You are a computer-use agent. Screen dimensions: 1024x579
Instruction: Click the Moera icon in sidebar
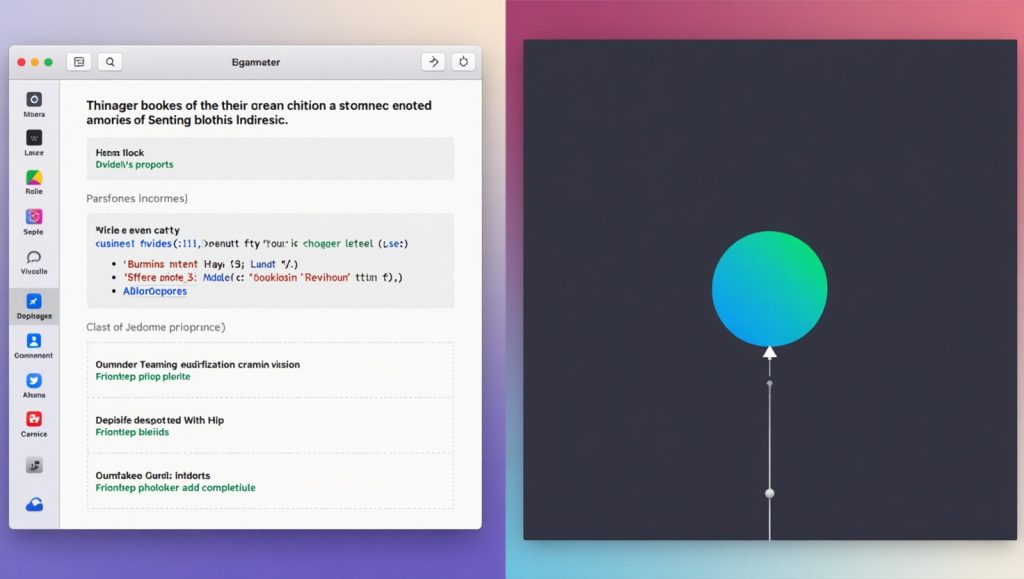tap(34, 99)
